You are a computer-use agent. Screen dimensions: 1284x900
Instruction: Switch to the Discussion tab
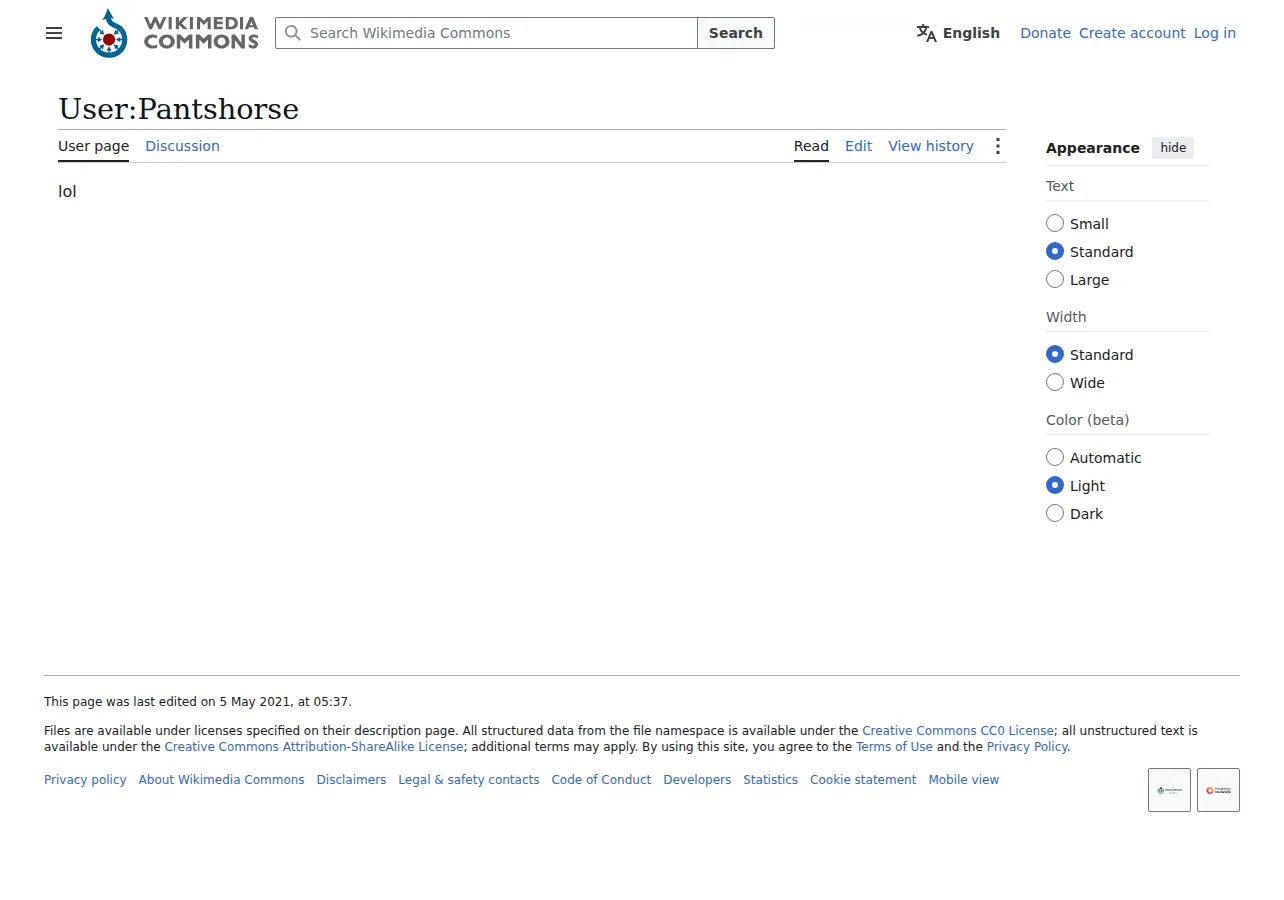click(x=182, y=146)
